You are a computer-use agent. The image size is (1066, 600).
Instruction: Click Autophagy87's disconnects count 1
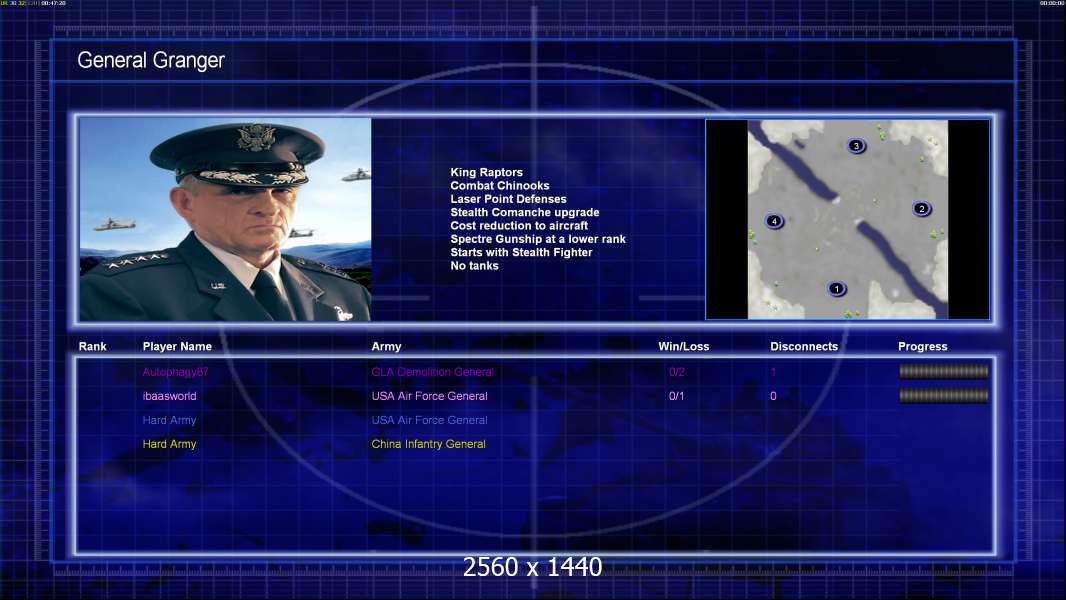point(773,372)
